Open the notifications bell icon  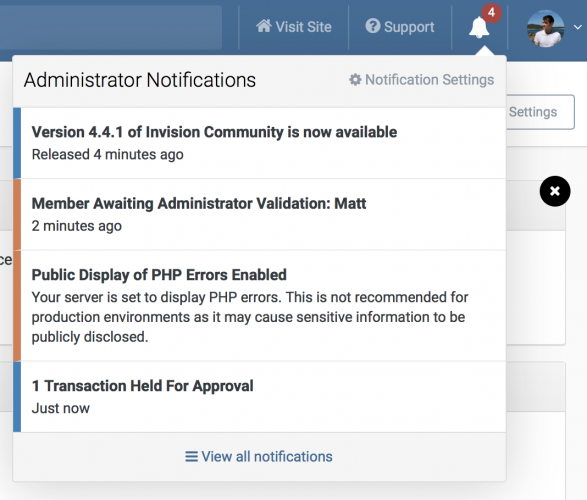click(x=479, y=28)
